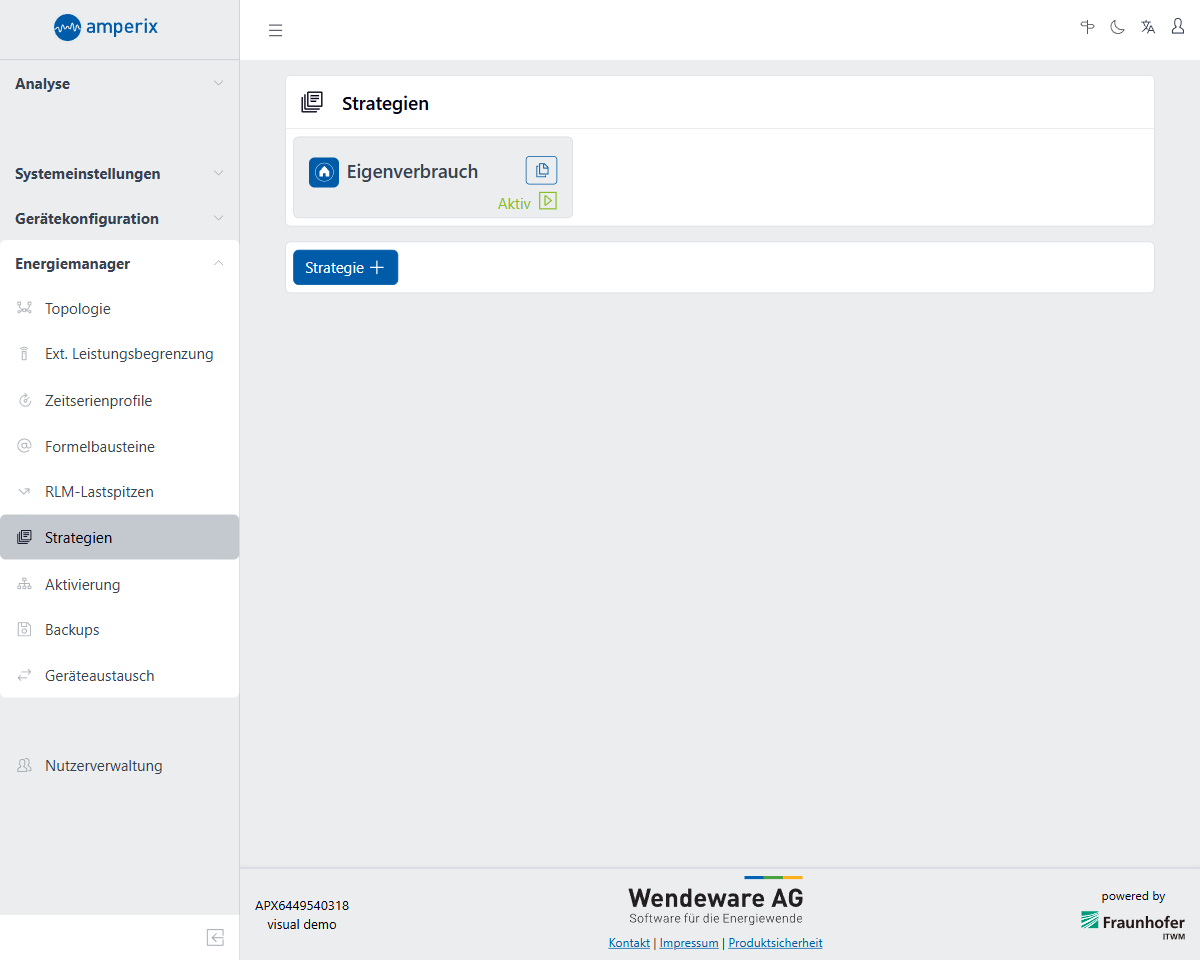The height and width of the screenshot is (960, 1200).
Task: Open the language translation icon
Action: (1148, 27)
